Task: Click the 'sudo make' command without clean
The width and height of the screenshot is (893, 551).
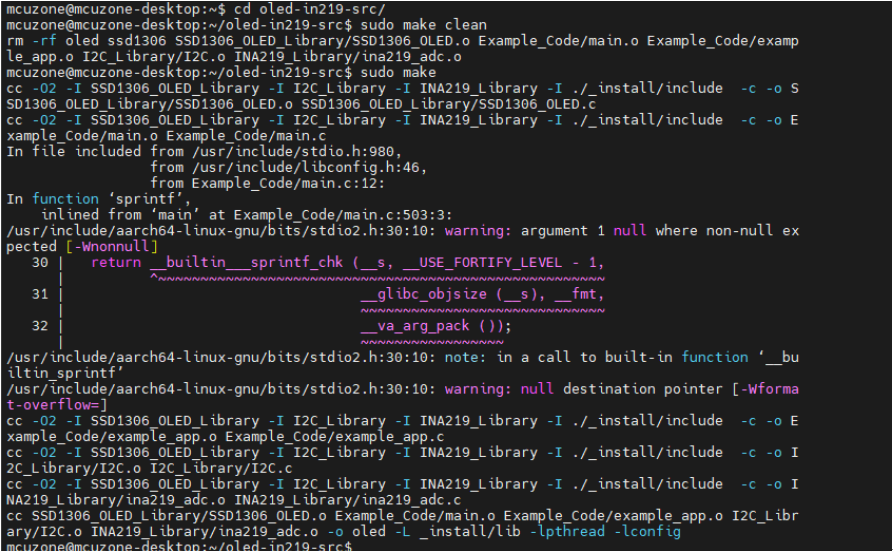Action: click(398, 72)
